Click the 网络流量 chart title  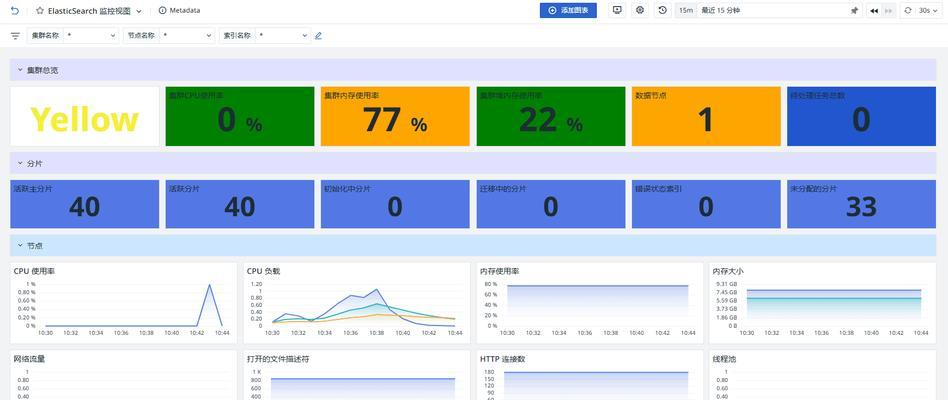[x=29, y=359]
